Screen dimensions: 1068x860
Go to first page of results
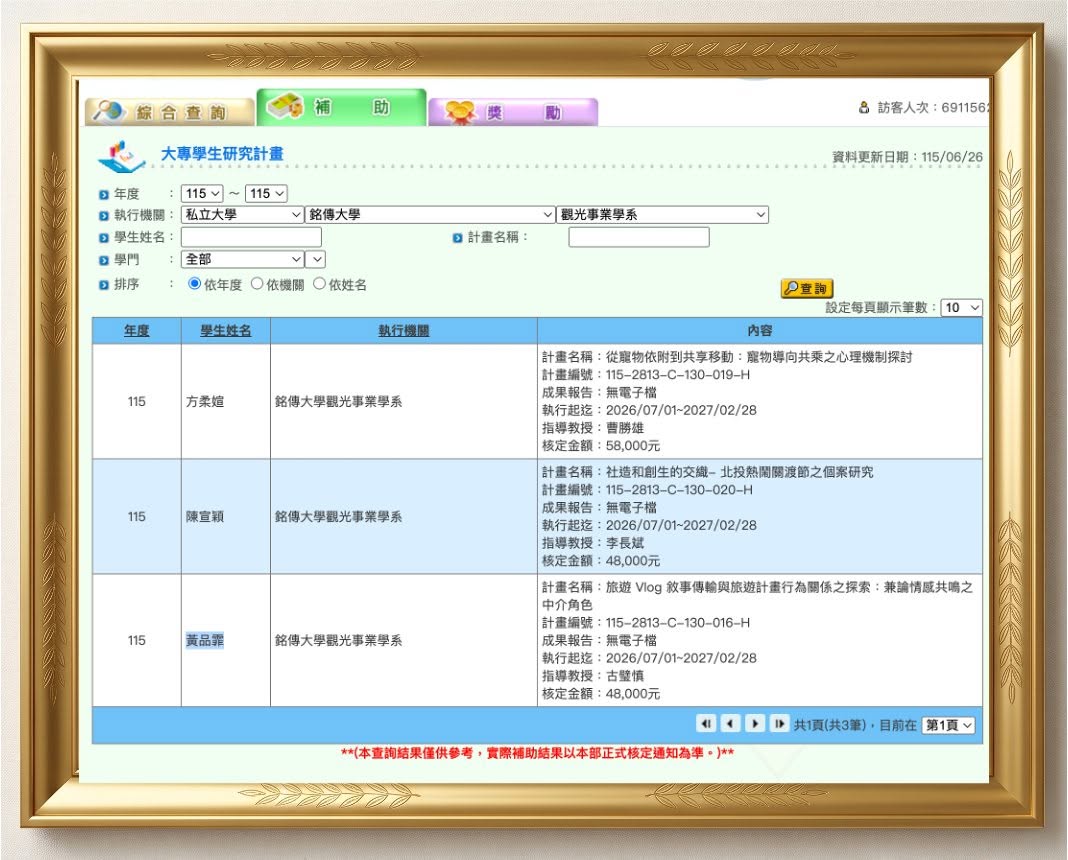coord(706,724)
